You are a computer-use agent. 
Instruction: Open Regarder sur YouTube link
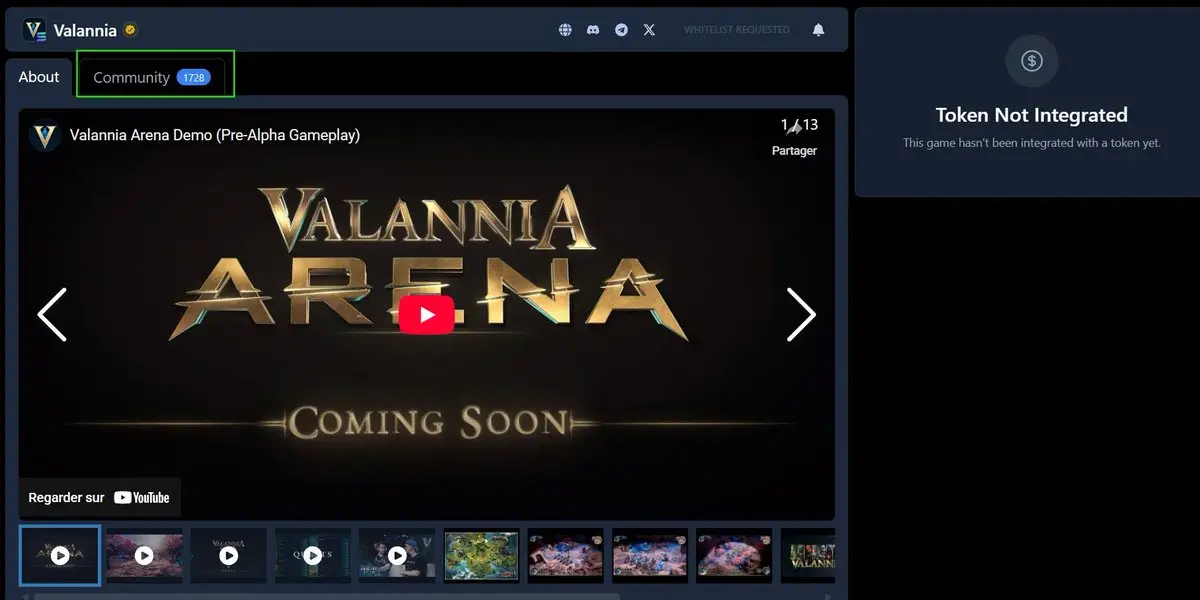point(100,497)
